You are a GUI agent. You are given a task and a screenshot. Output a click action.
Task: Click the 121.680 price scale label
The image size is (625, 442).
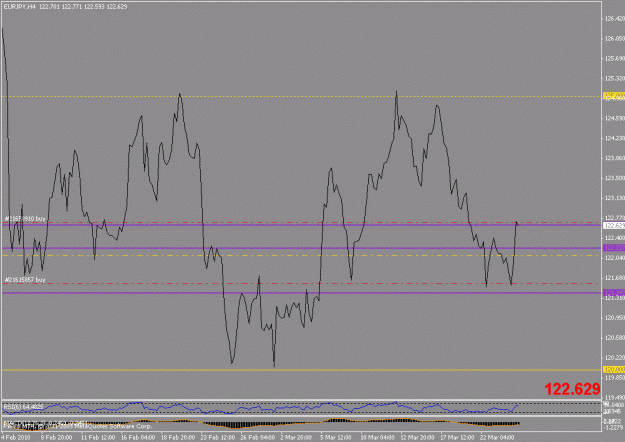pyautogui.click(x=615, y=278)
